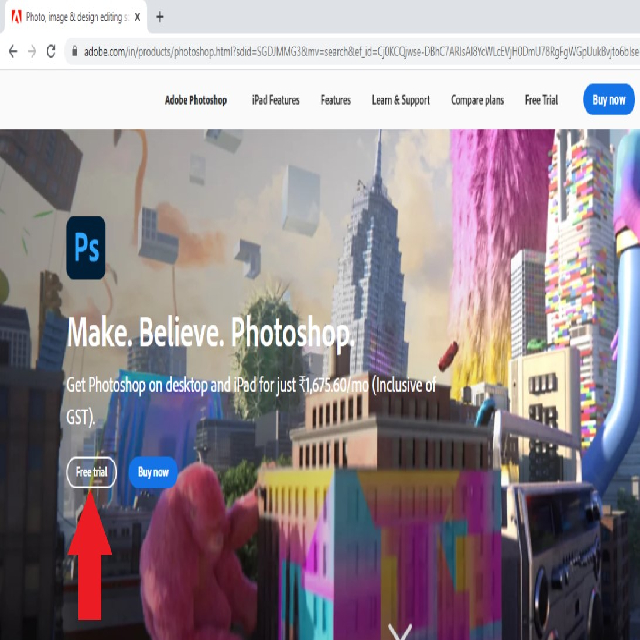Screen dimensions: 640x640
Task: Click the browser back arrow
Action: 11,51
